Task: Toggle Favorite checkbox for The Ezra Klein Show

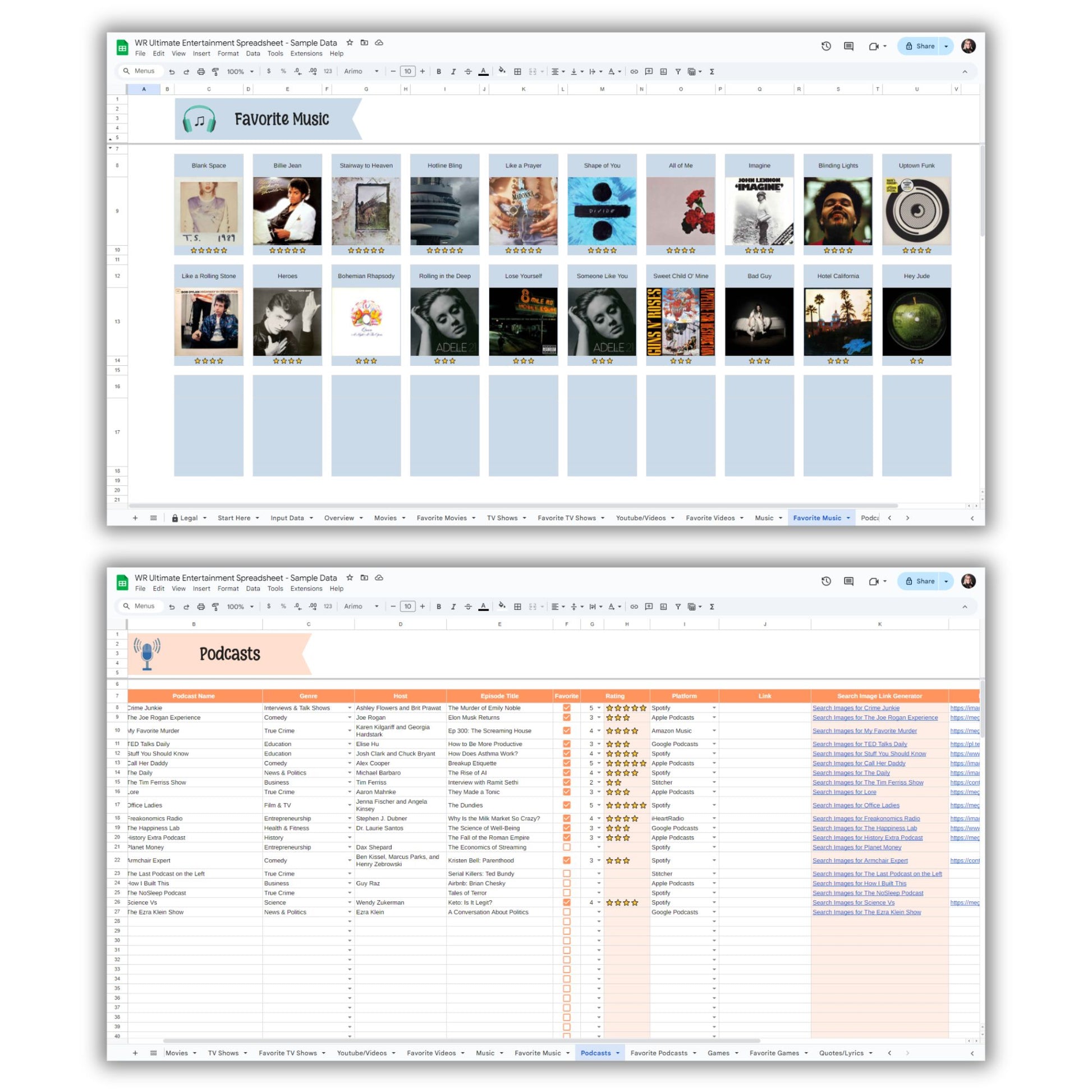Action: [566, 912]
